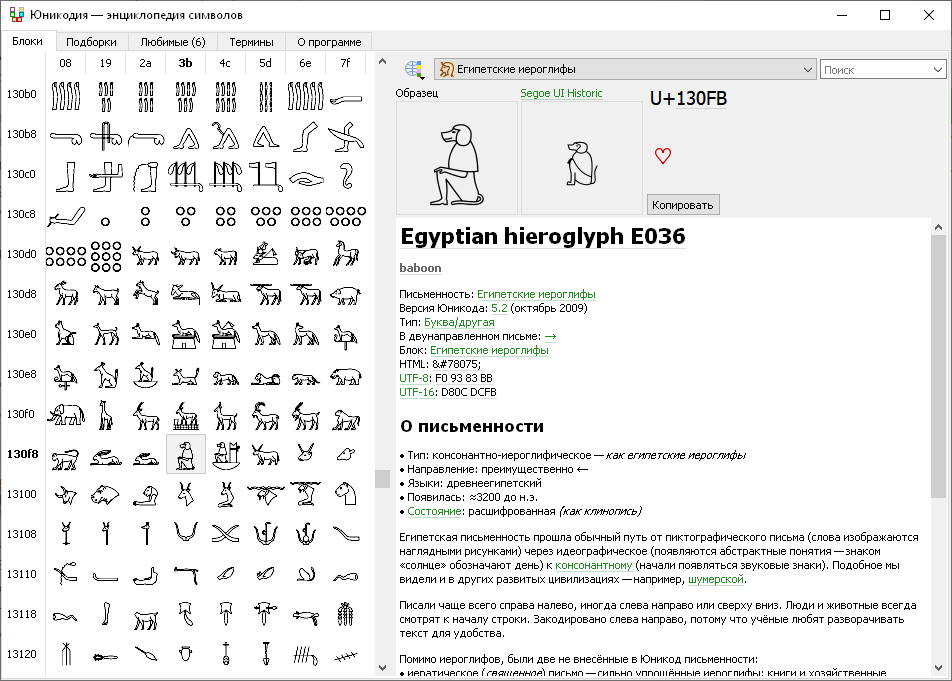Click the character grid scroll down arrow

point(382,668)
